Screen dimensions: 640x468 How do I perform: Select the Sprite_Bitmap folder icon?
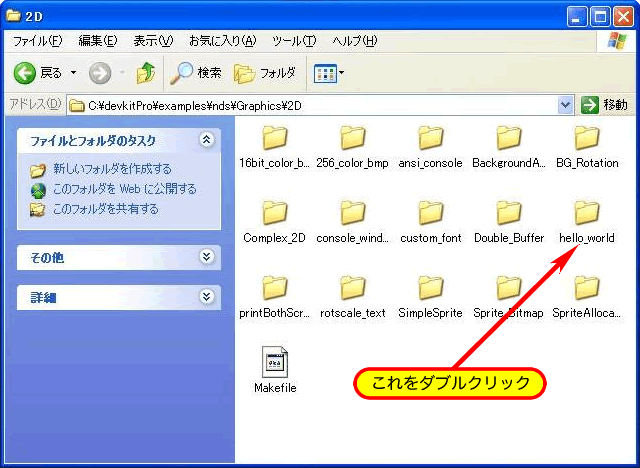point(509,288)
